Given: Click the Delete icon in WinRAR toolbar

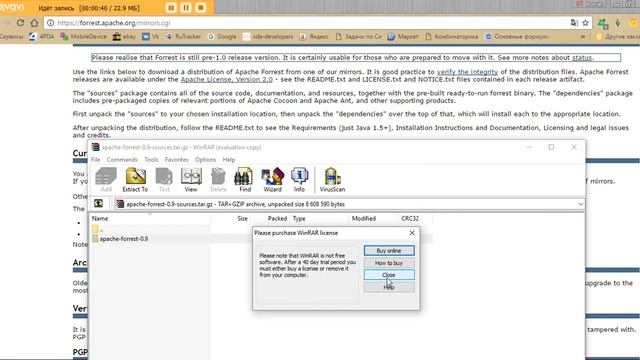Looking at the screenshot, I should pos(218,180).
